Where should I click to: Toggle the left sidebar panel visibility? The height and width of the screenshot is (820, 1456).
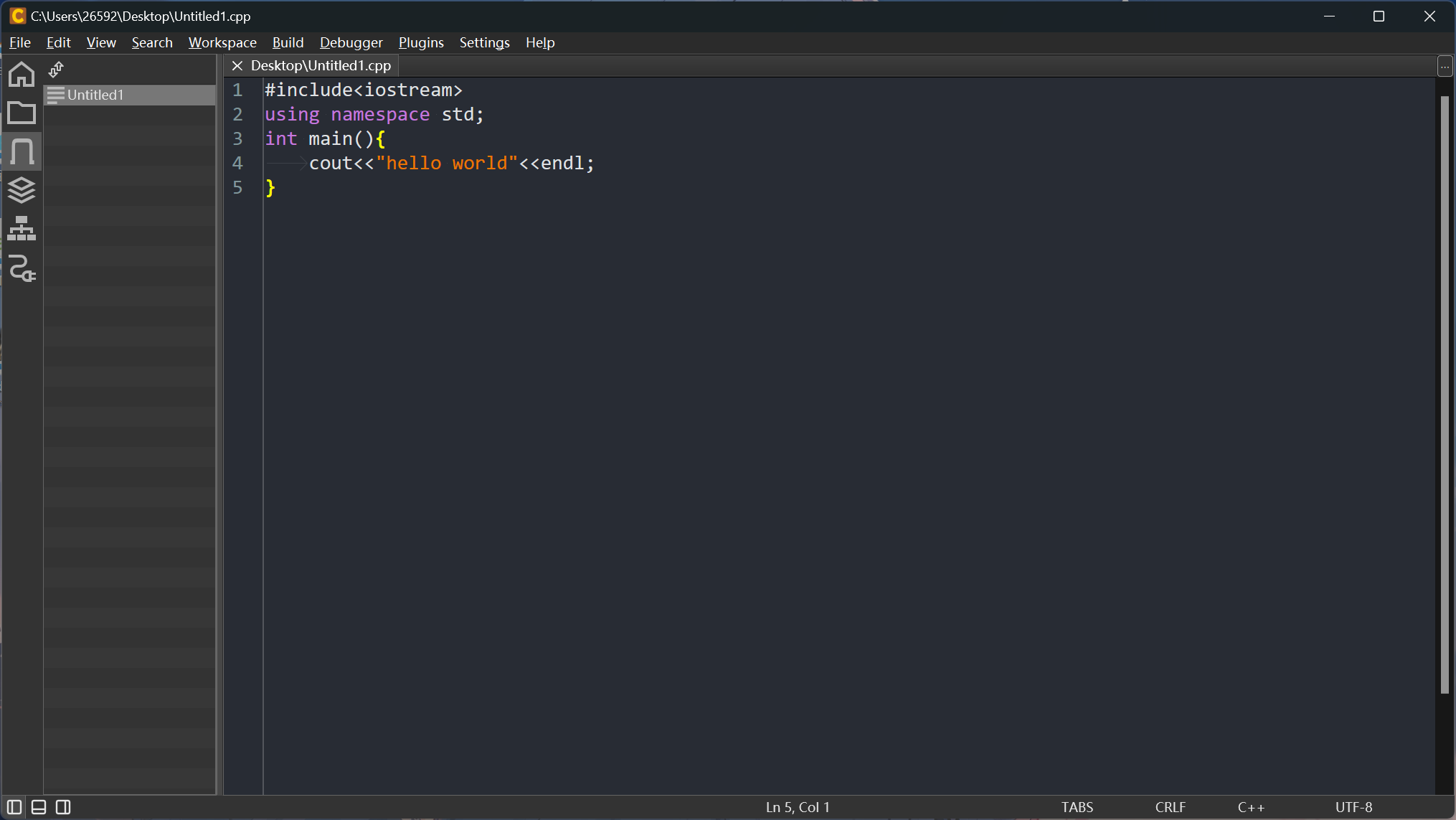pyautogui.click(x=14, y=807)
